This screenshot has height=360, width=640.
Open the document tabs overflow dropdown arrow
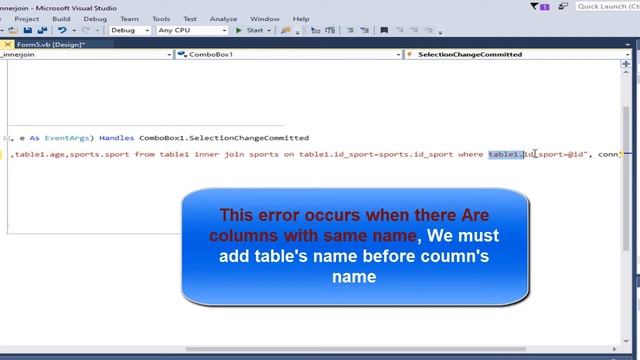tap(627, 44)
